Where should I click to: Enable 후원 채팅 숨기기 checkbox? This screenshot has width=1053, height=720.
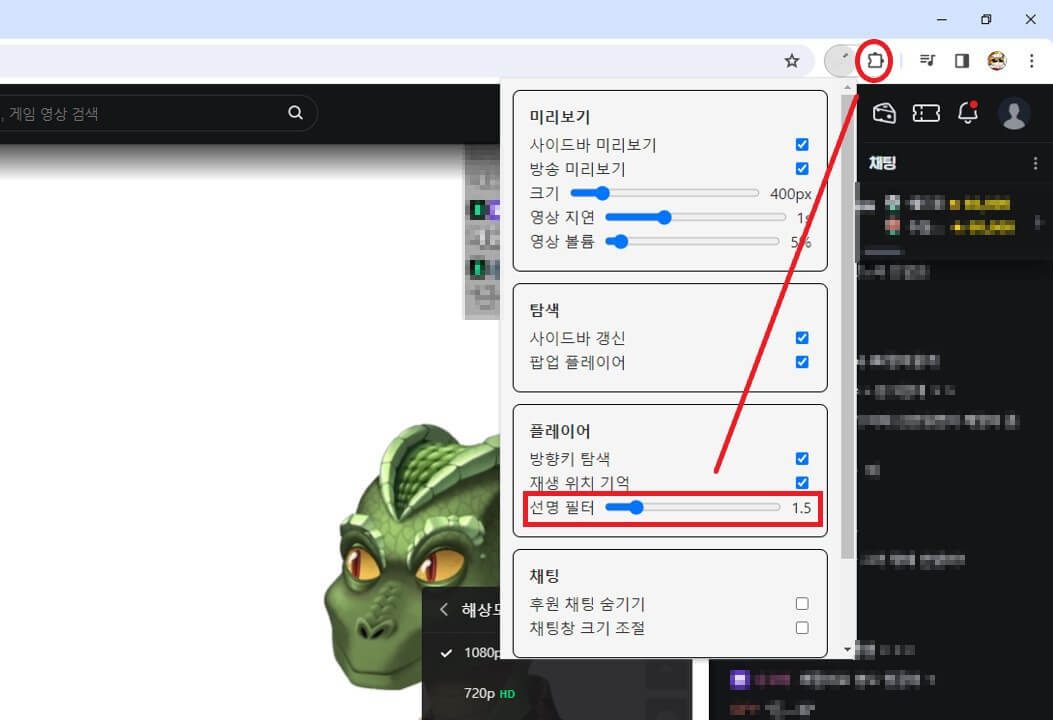pos(802,604)
